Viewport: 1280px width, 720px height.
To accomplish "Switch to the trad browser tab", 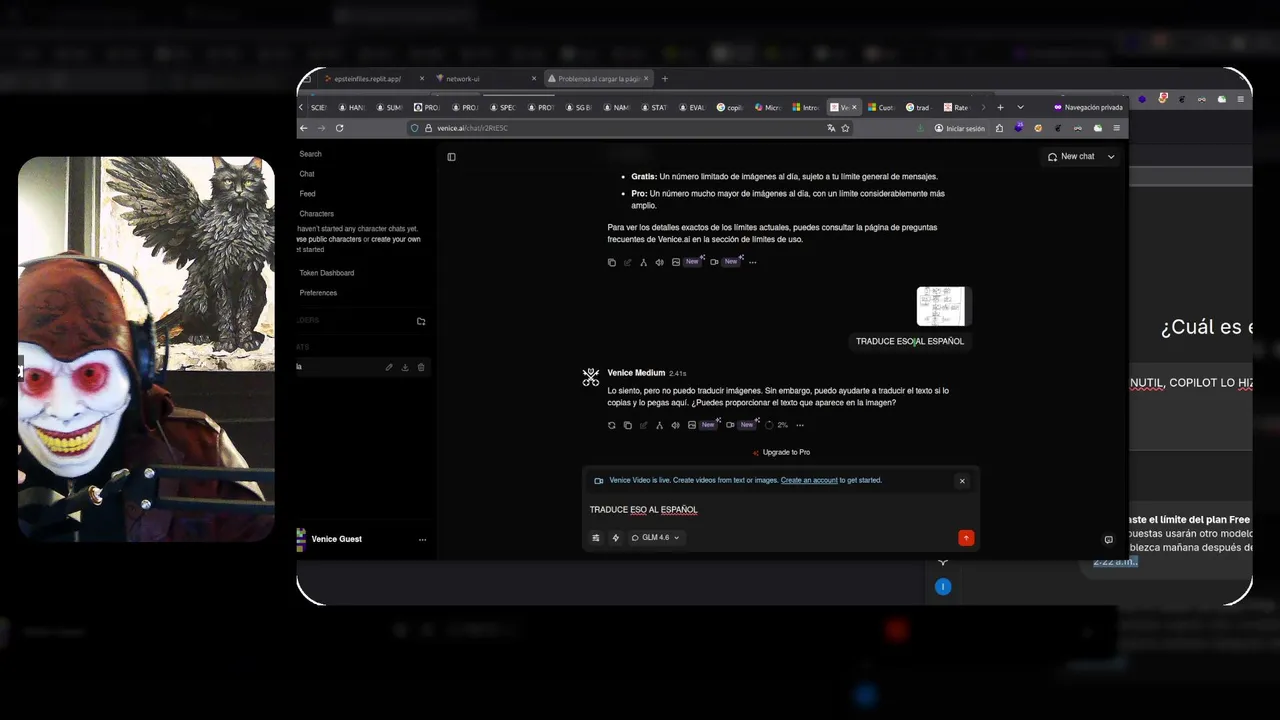I will pos(919,107).
